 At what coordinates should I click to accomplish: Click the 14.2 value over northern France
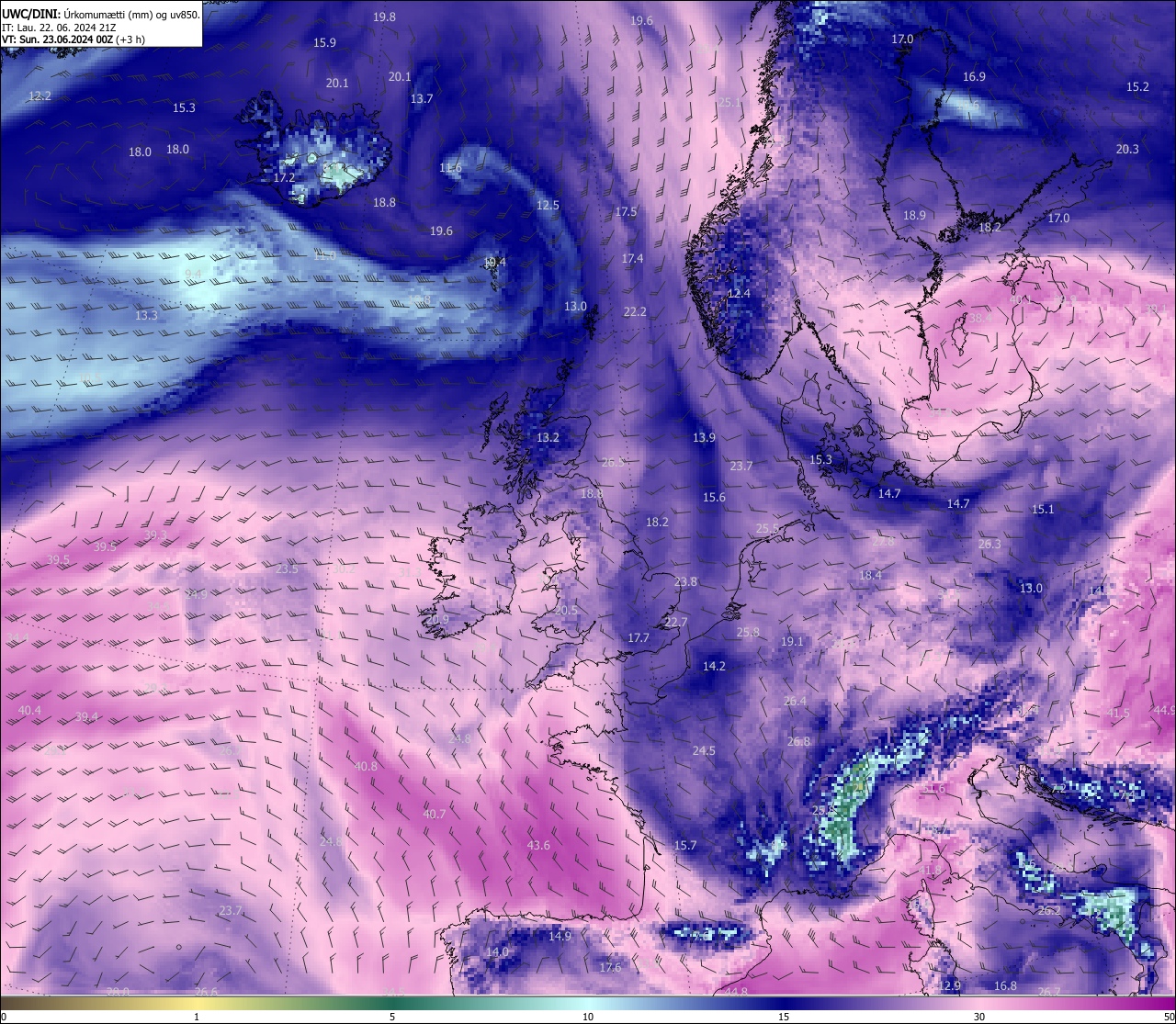(x=714, y=667)
